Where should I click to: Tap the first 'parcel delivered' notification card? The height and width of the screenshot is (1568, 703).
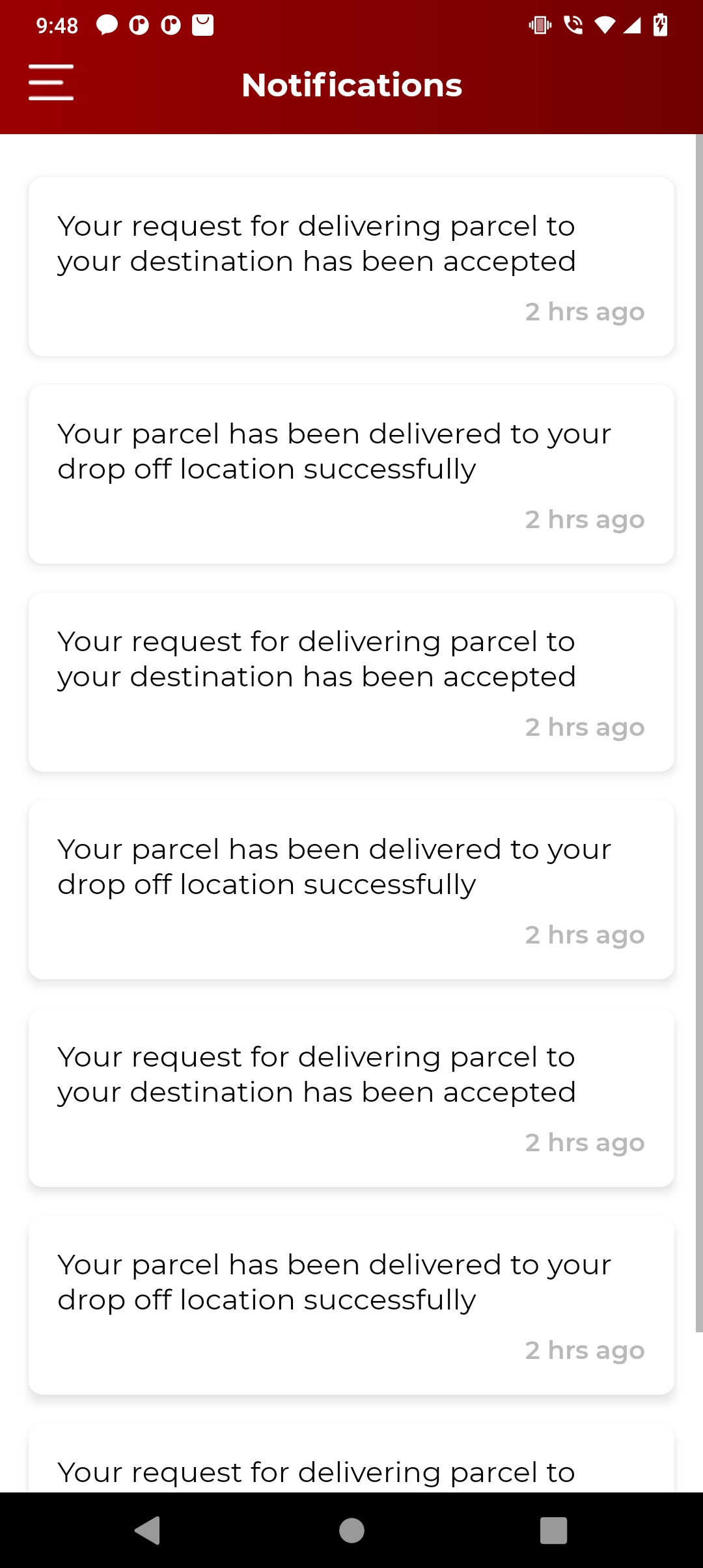pyautogui.click(x=351, y=474)
